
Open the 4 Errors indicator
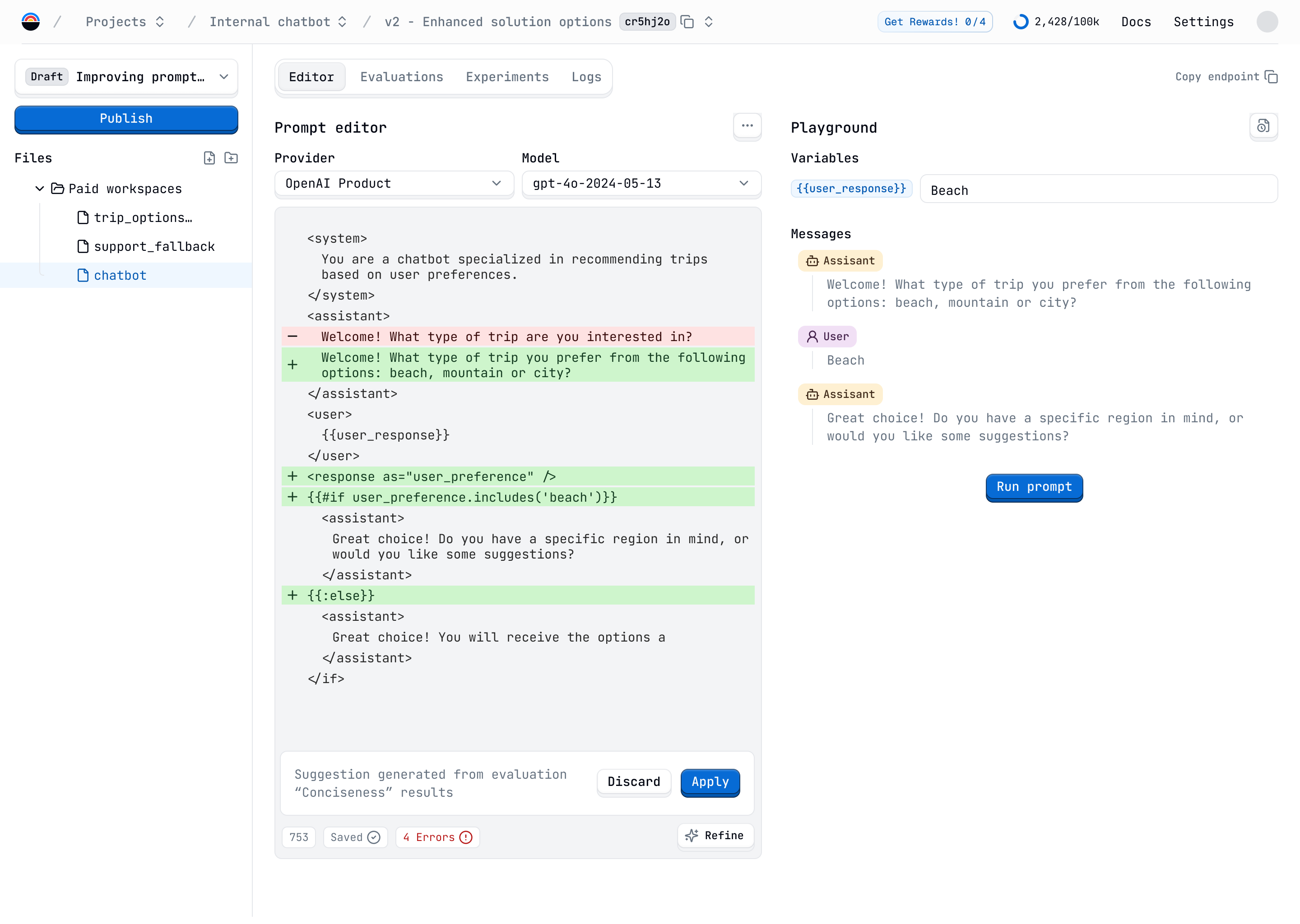pos(438,837)
